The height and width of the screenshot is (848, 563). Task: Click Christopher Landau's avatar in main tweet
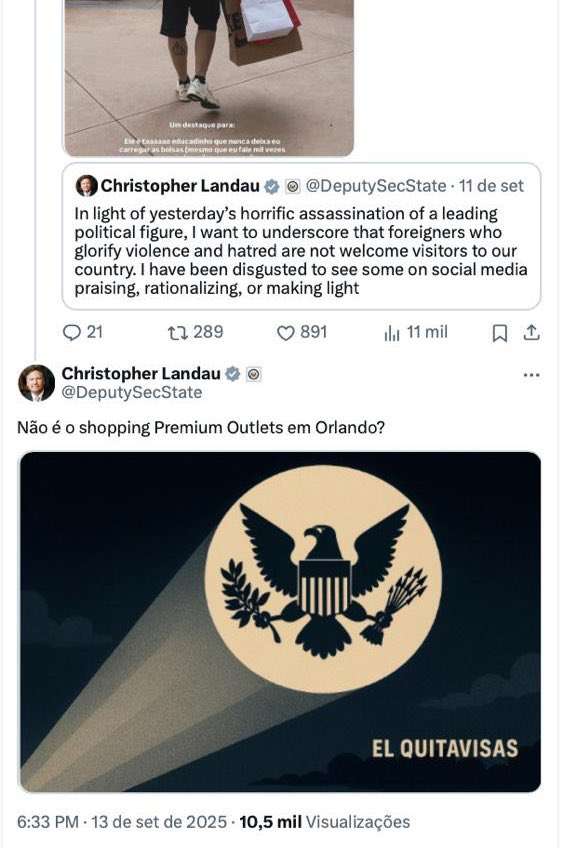pyautogui.click(x=36, y=383)
